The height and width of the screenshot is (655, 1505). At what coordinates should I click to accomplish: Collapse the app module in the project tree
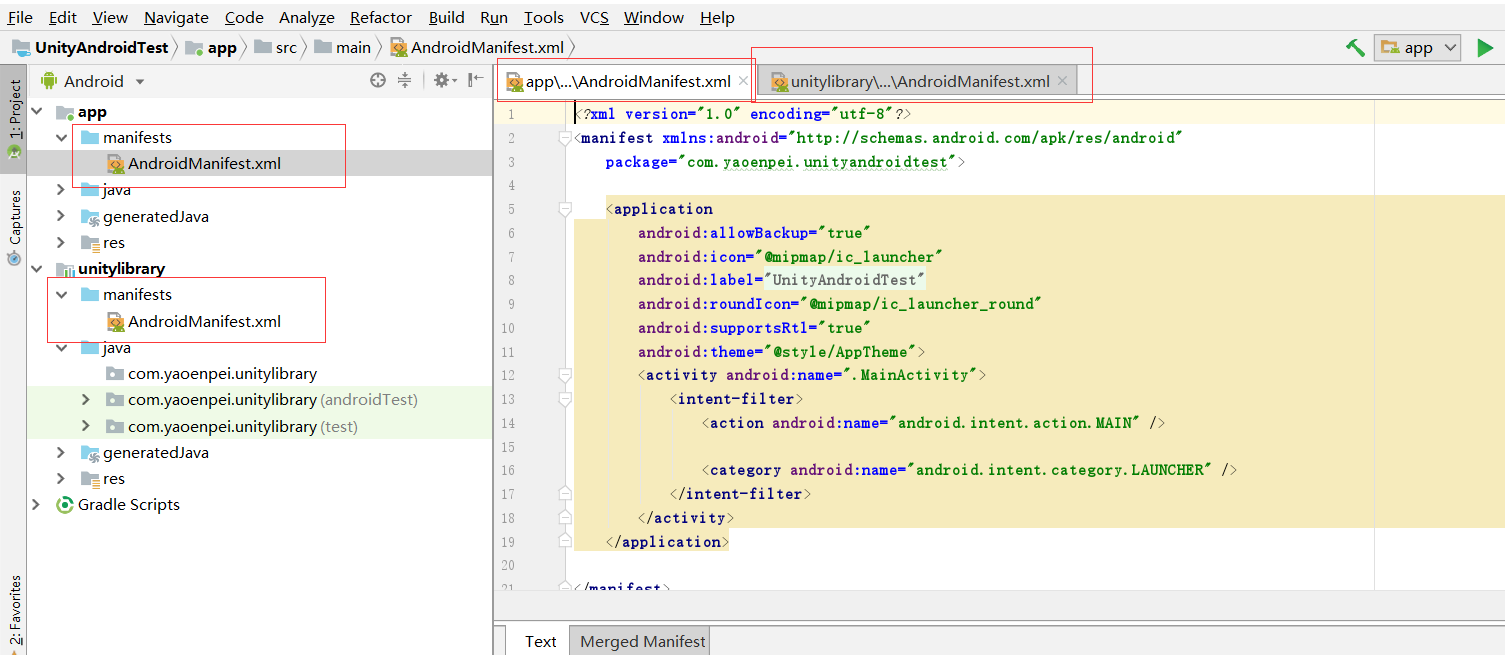click(37, 111)
